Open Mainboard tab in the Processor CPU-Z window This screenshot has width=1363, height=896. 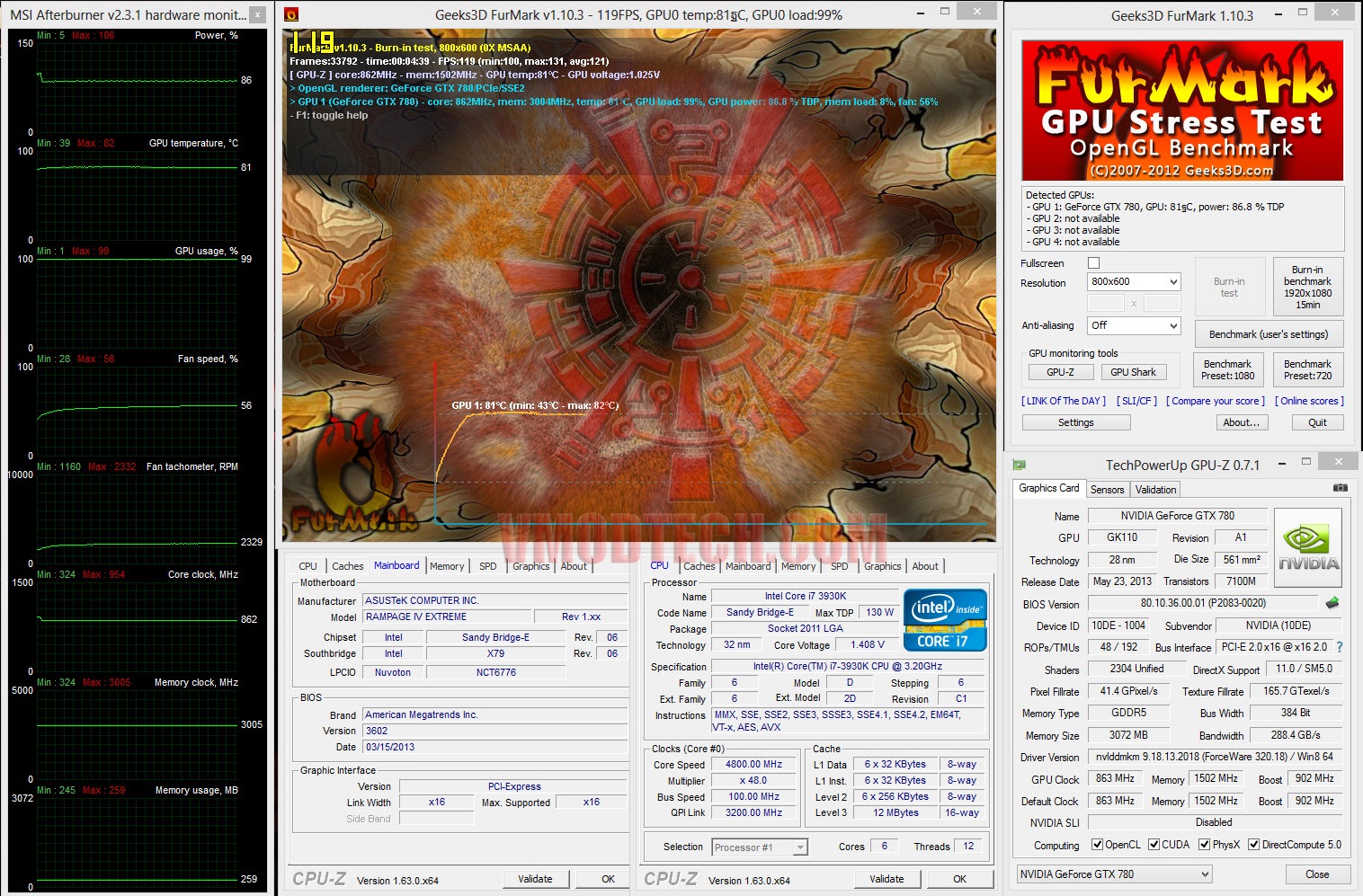pos(748,566)
